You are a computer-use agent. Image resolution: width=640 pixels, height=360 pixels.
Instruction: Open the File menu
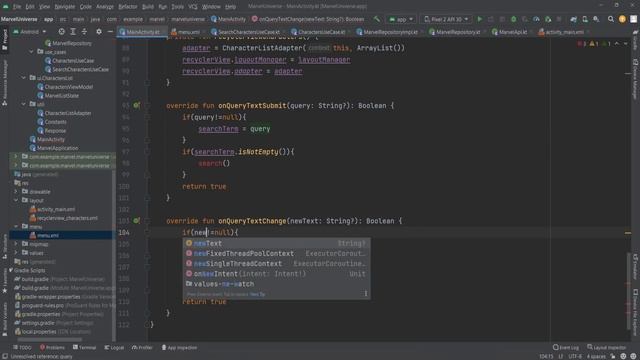point(17,7)
